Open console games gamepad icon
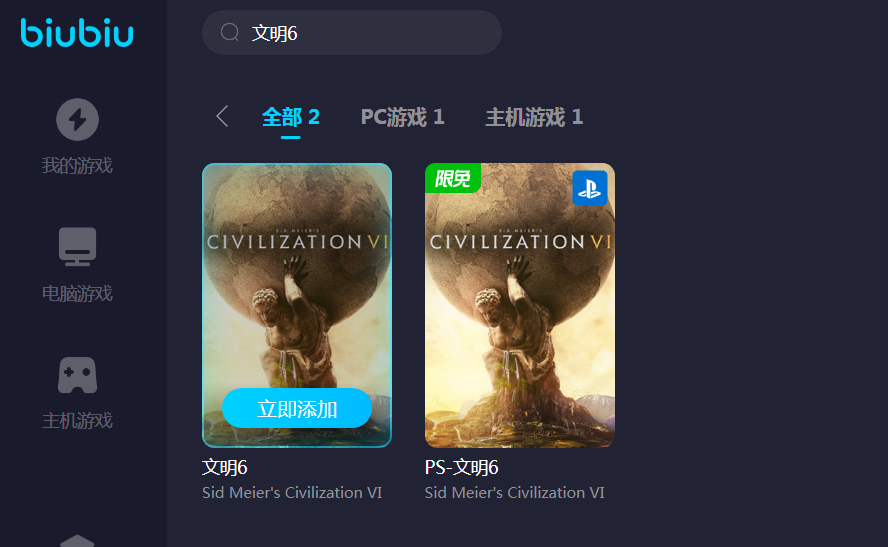The width and height of the screenshot is (888, 547). (78, 375)
